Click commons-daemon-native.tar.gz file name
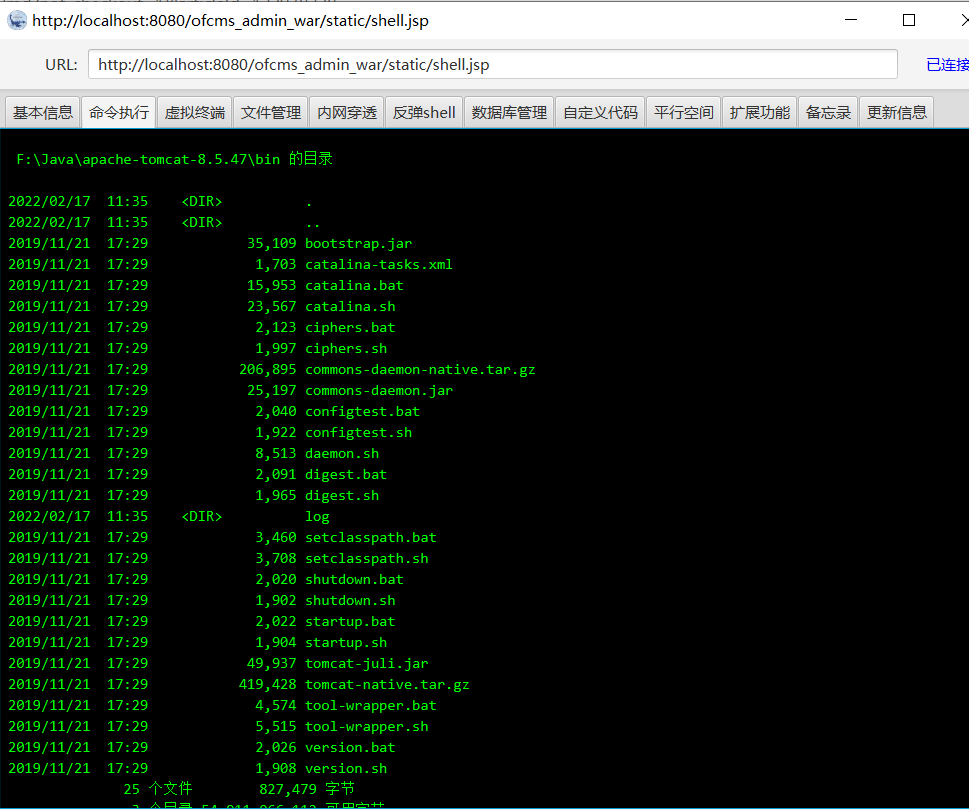969x810 pixels. tap(420, 369)
